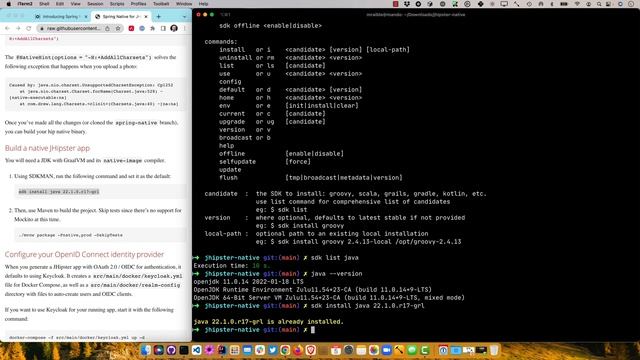The image size is (640, 360).
Task: Open the Shell menu
Action: [44, 4]
